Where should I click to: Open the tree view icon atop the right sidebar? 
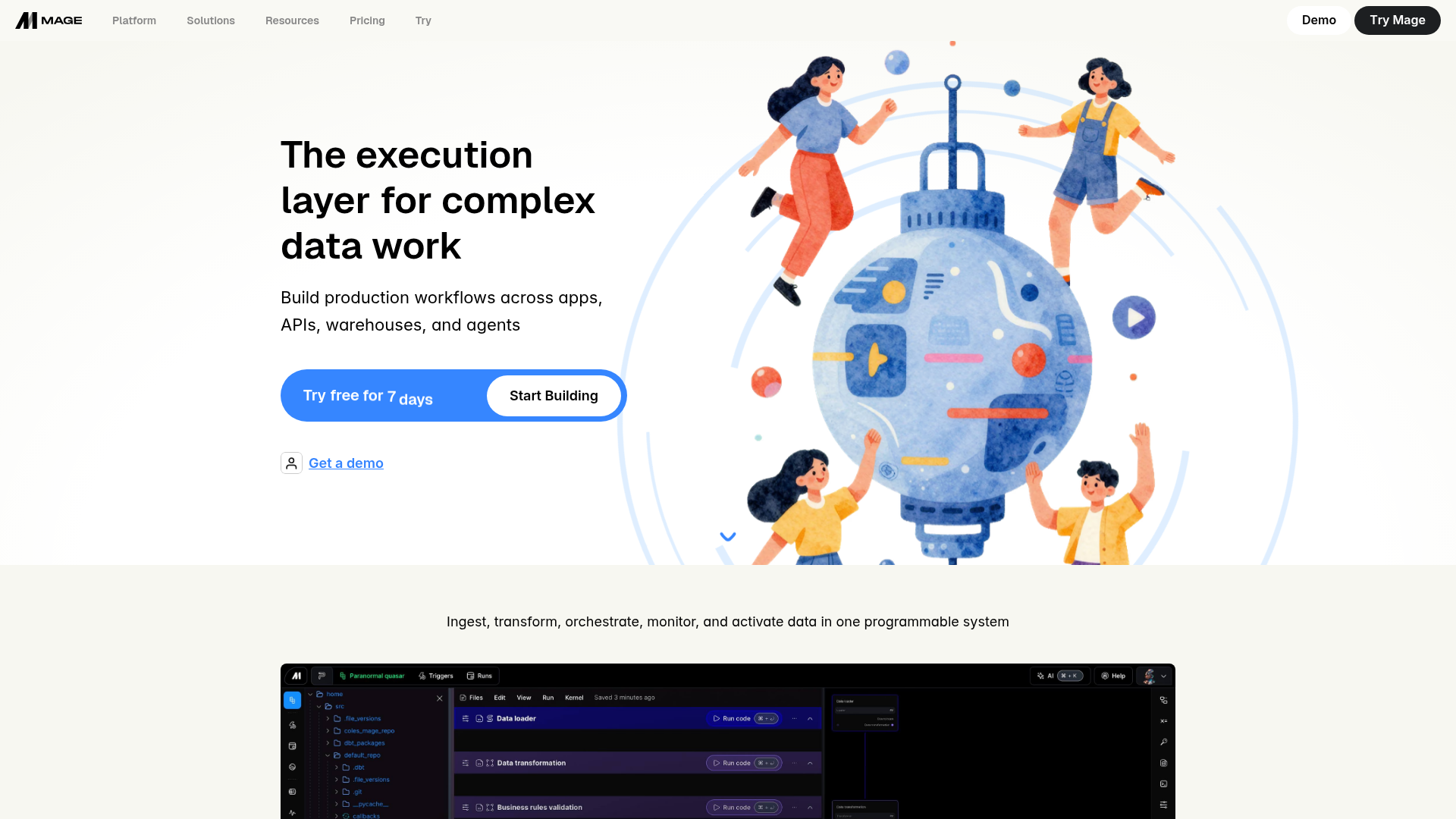[1163, 701]
